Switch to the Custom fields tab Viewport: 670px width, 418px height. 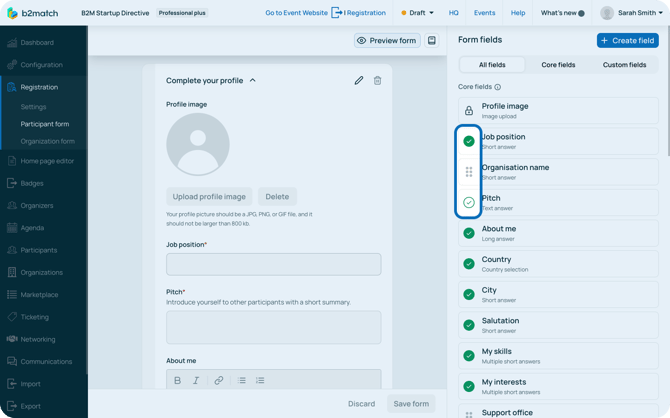click(624, 65)
